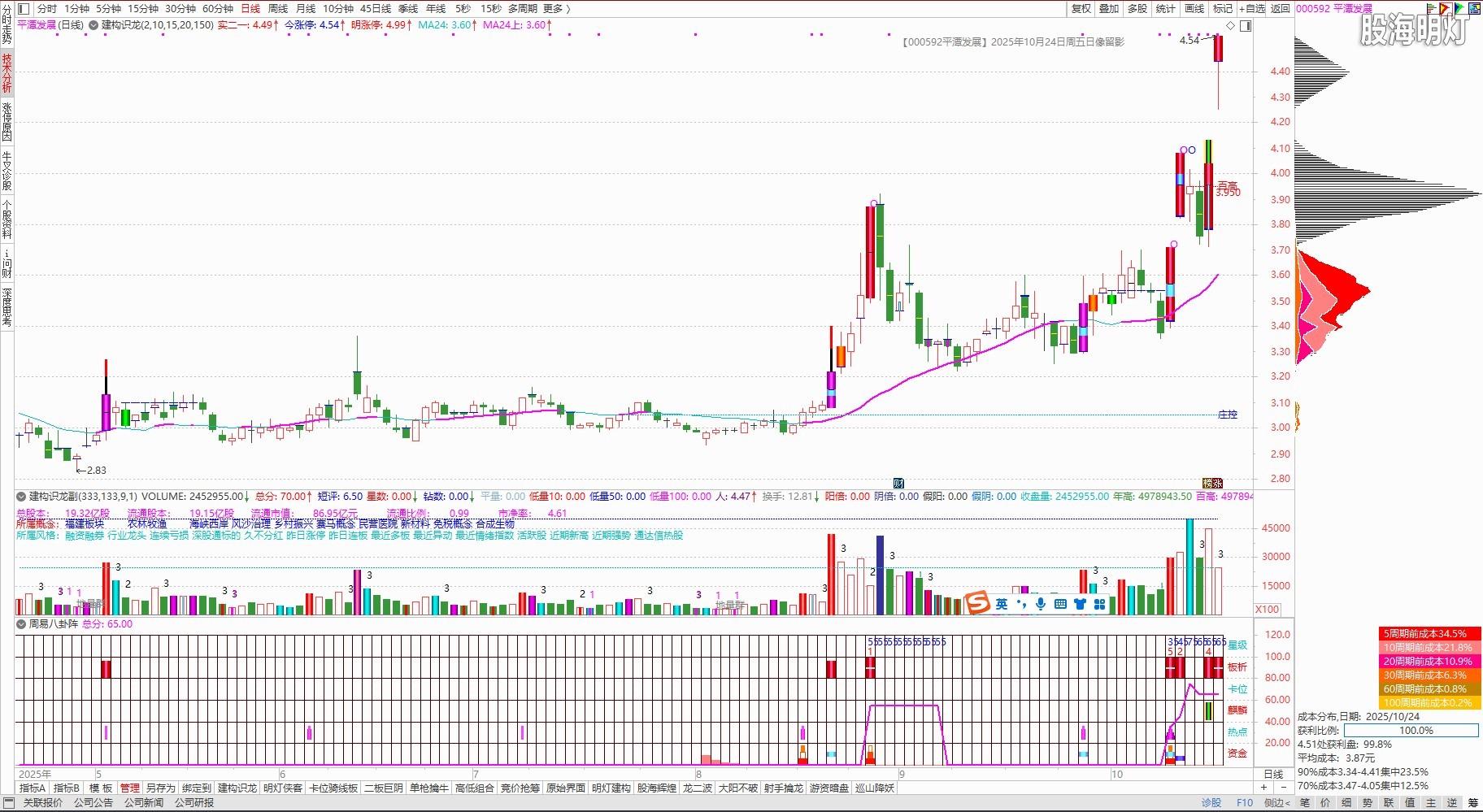Add stock via +自选 button
This screenshot has height=812, width=1483.
pos(1251,9)
